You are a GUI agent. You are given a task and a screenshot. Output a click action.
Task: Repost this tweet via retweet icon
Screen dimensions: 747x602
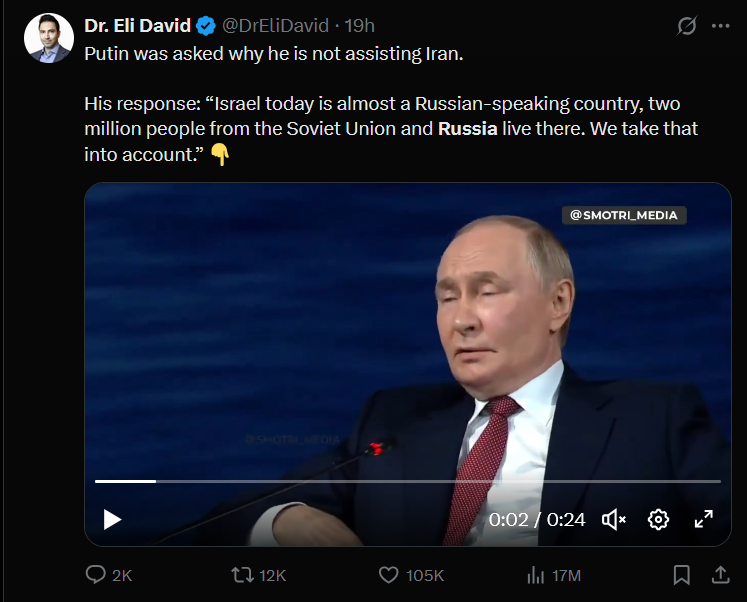(x=242, y=575)
